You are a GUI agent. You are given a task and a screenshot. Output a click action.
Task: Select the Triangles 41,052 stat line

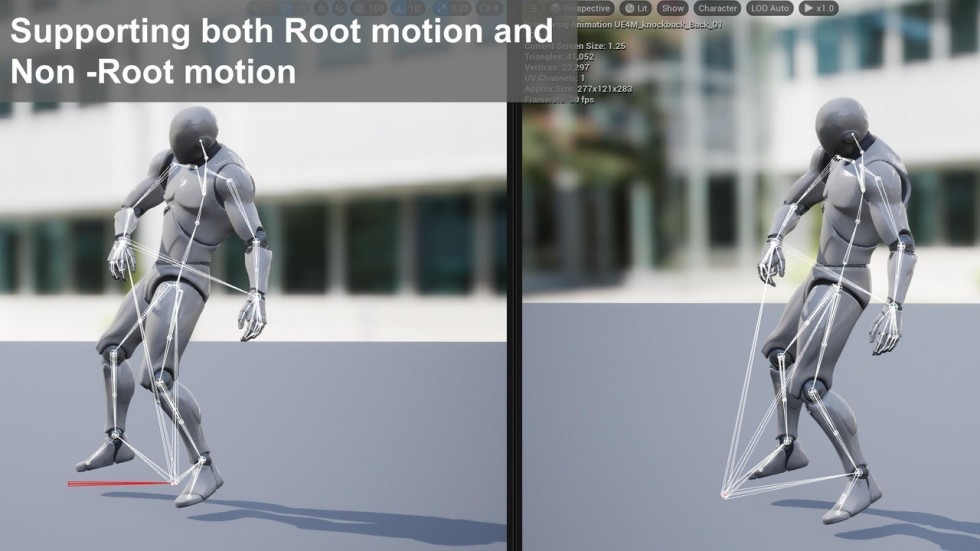click(x=559, y=57)
